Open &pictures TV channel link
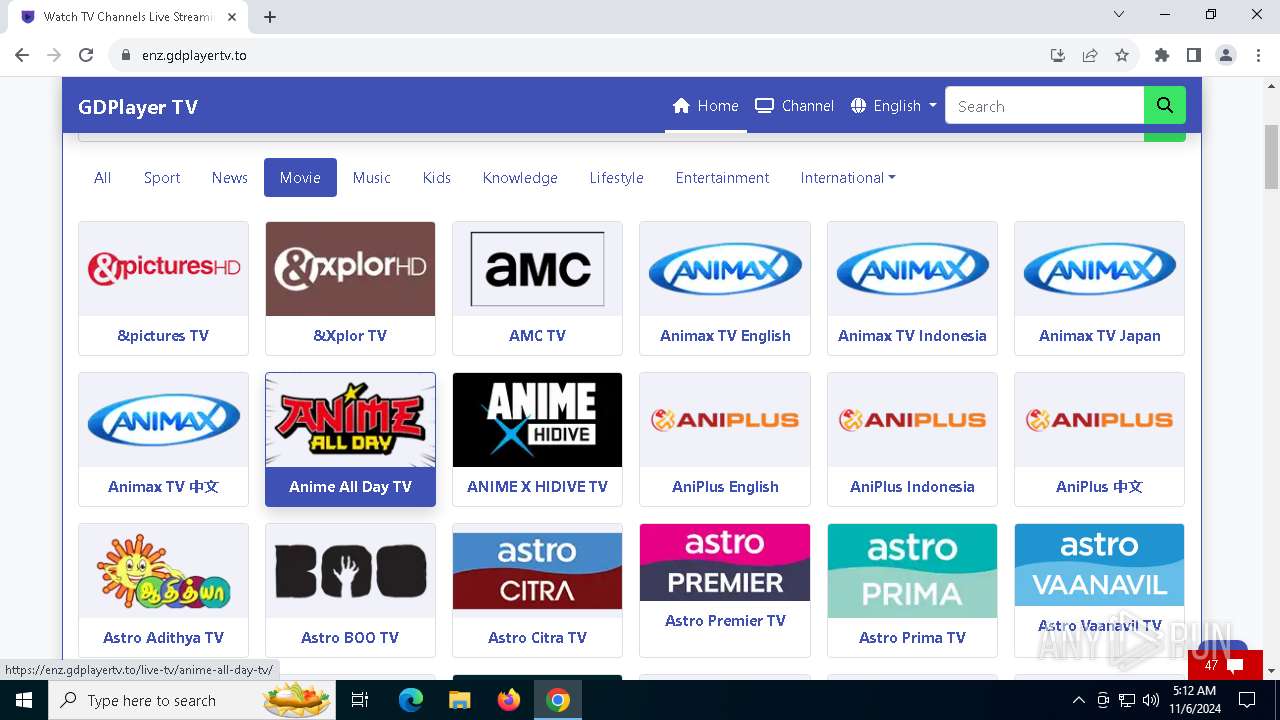The height and width of the screenshot is (720, 1280). pyautogui.click(x=163, y=336)
